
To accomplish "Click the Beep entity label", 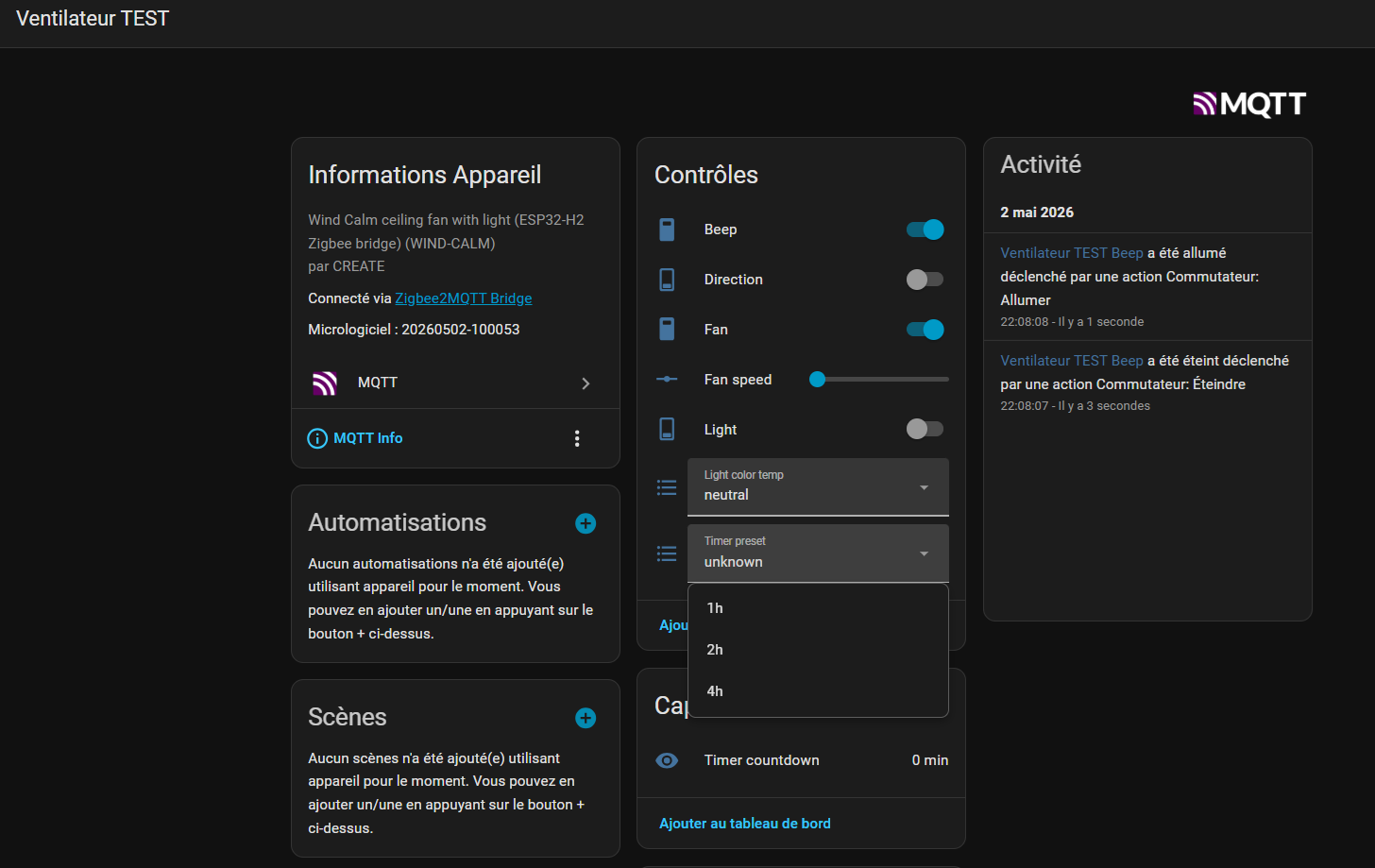I will (x=721, y=230).
